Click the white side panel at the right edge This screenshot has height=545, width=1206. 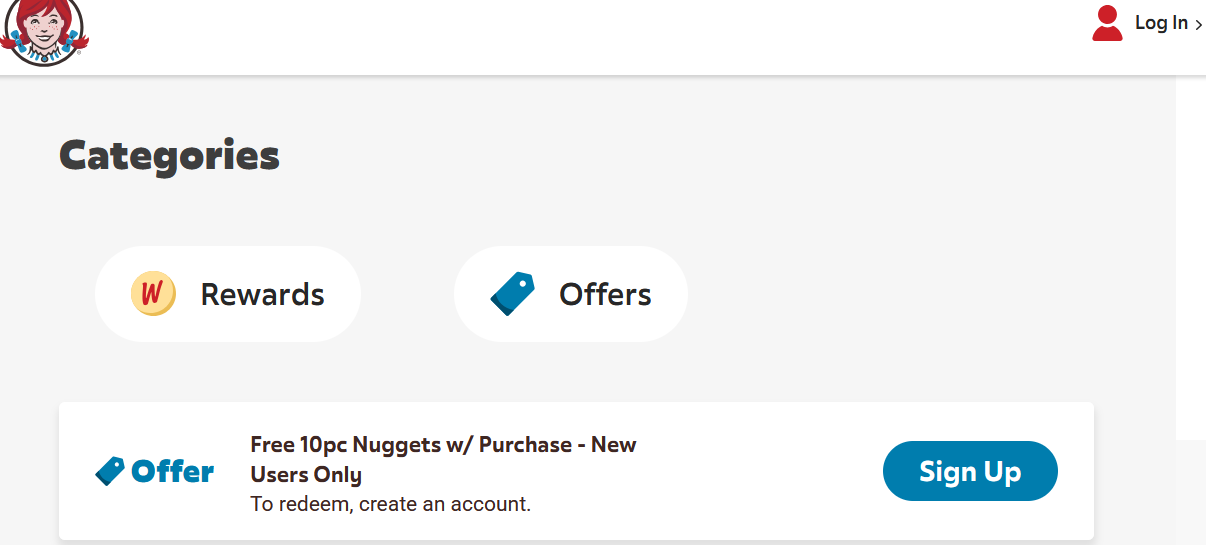coord(1190,258)
